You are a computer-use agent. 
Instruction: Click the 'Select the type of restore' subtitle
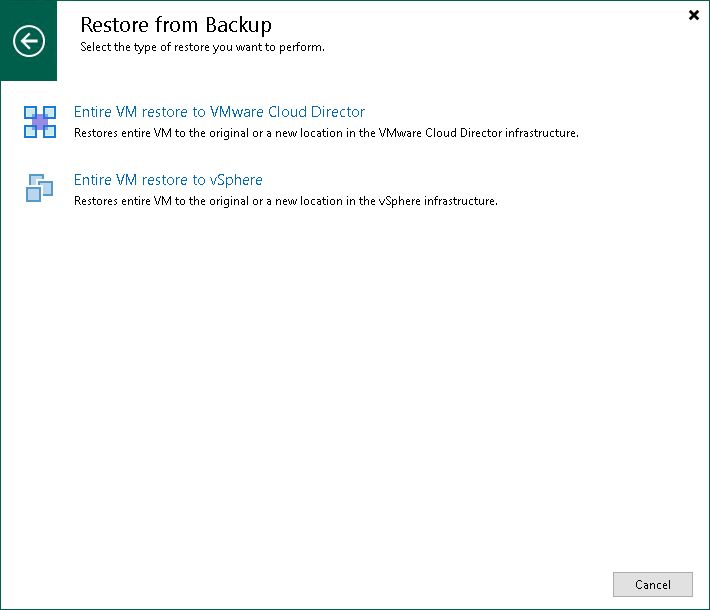202,47
